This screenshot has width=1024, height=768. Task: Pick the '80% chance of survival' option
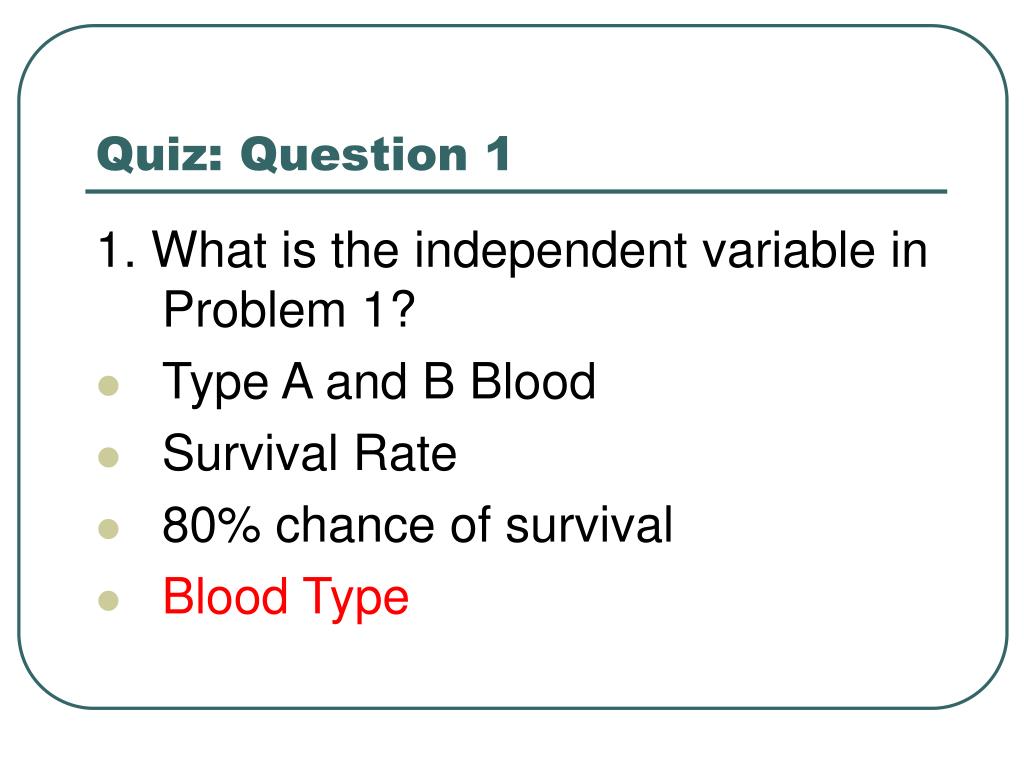tap(417, 524)
